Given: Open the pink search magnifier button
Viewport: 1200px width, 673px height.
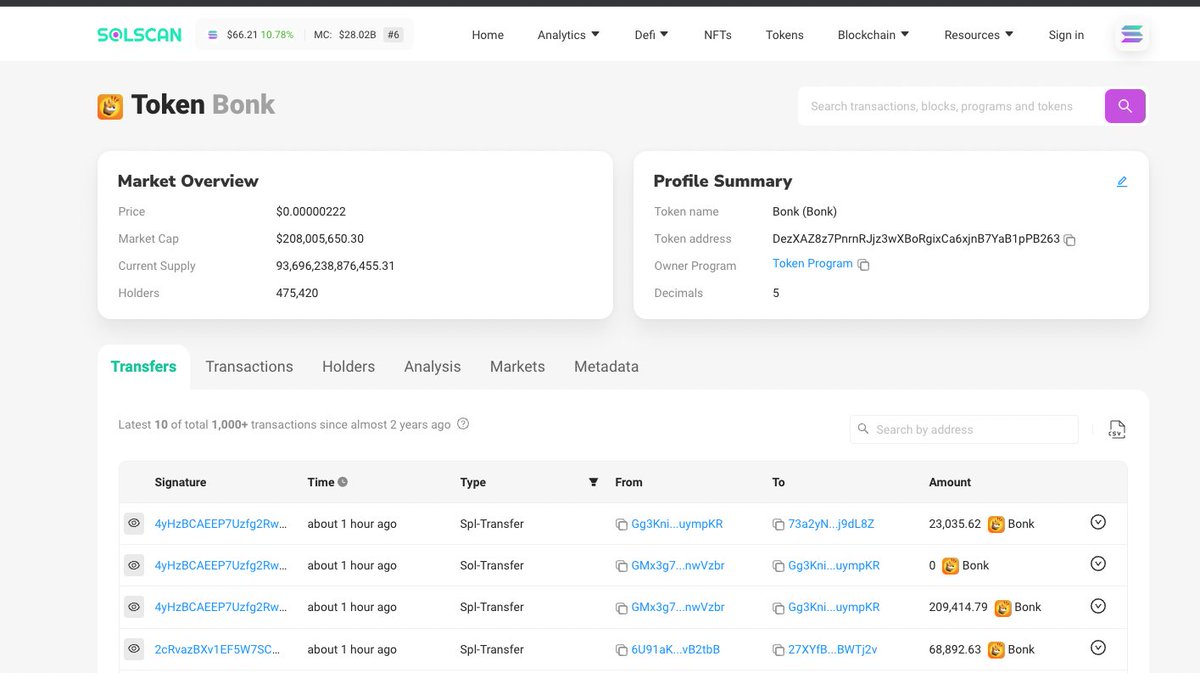Looking at the screenshot, I should pos(1125,105).
